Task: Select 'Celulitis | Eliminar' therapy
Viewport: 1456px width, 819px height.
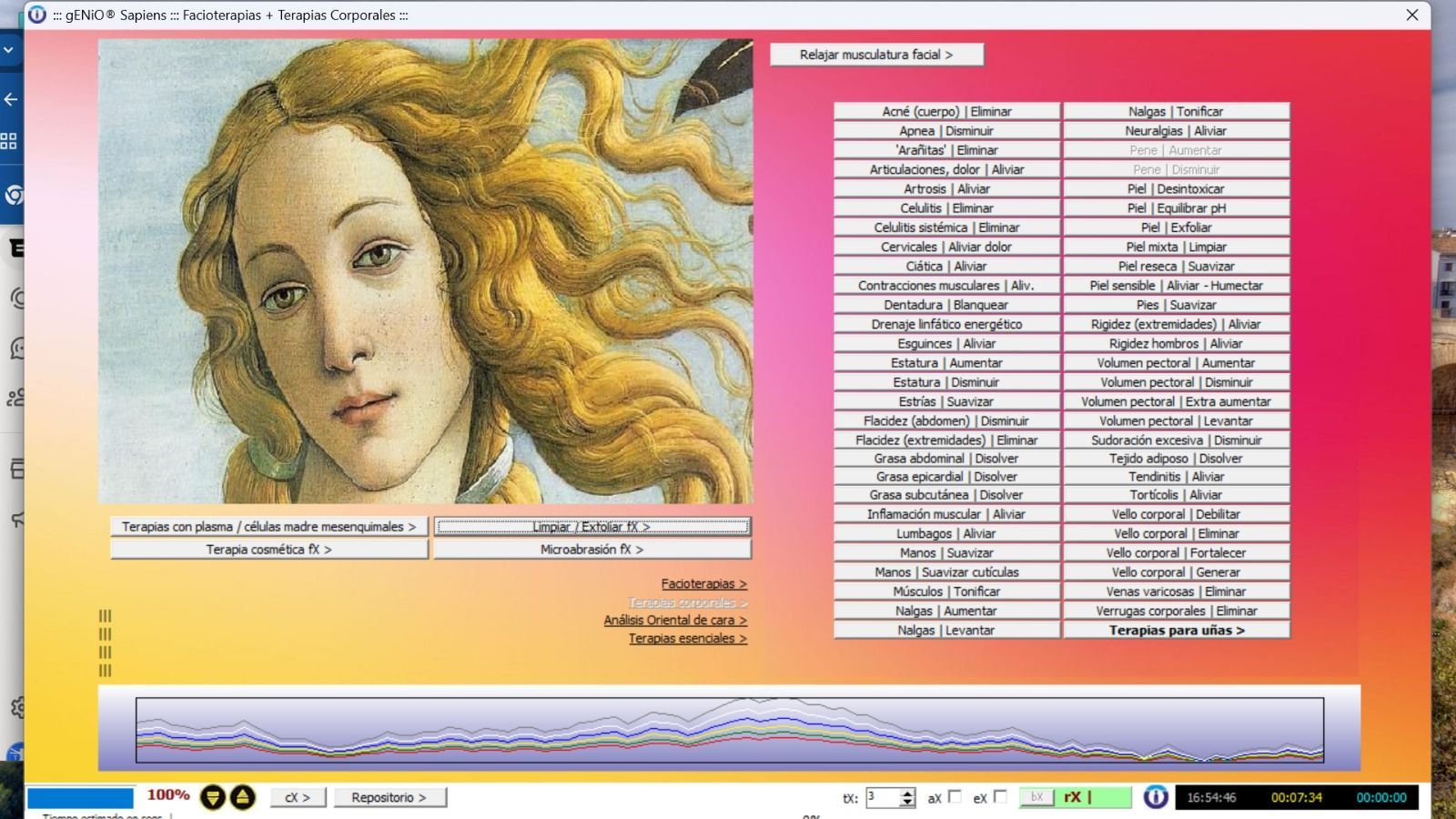Action: [946, 208]
